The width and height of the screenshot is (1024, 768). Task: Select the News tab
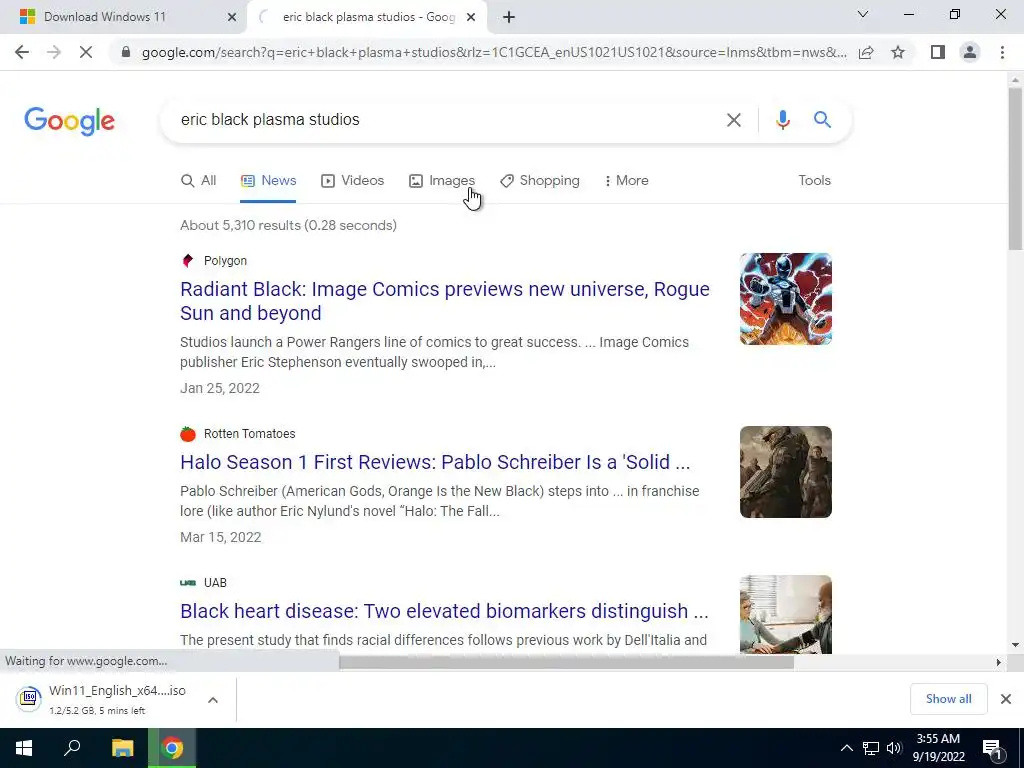(268, 181)
